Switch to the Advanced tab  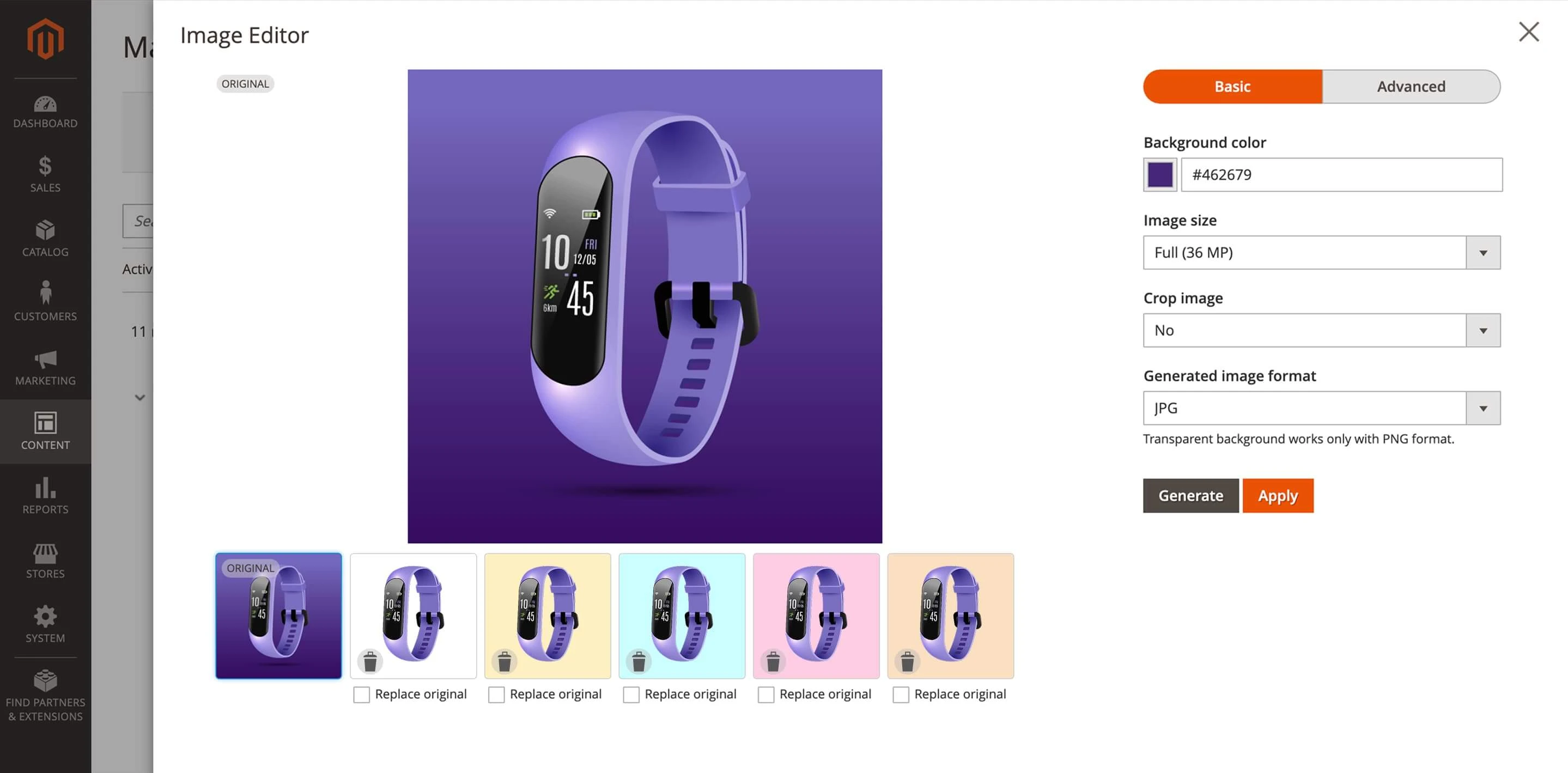click(1411, 87)
